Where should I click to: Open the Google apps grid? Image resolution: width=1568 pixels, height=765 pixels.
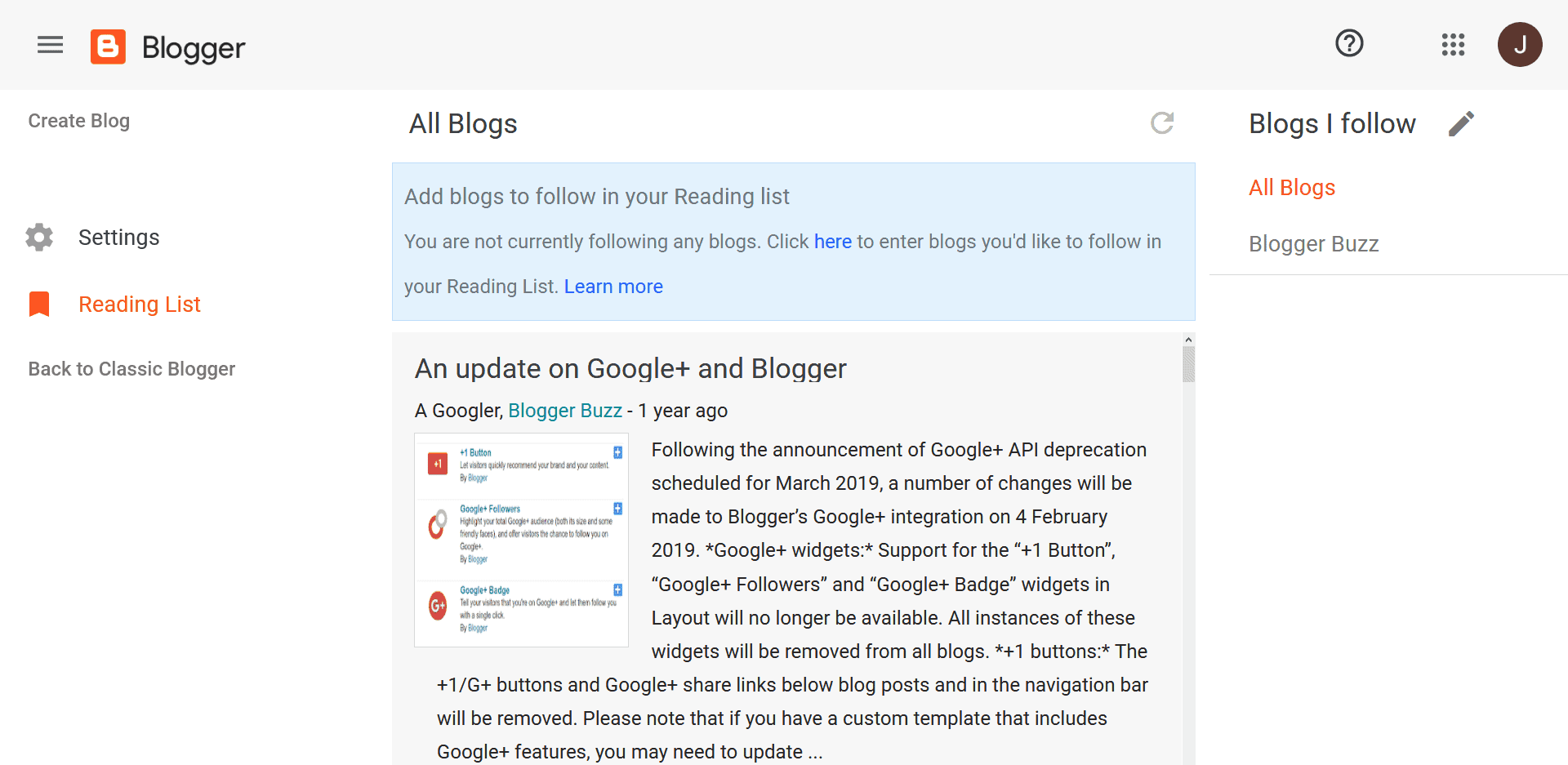click(1454, 45)
